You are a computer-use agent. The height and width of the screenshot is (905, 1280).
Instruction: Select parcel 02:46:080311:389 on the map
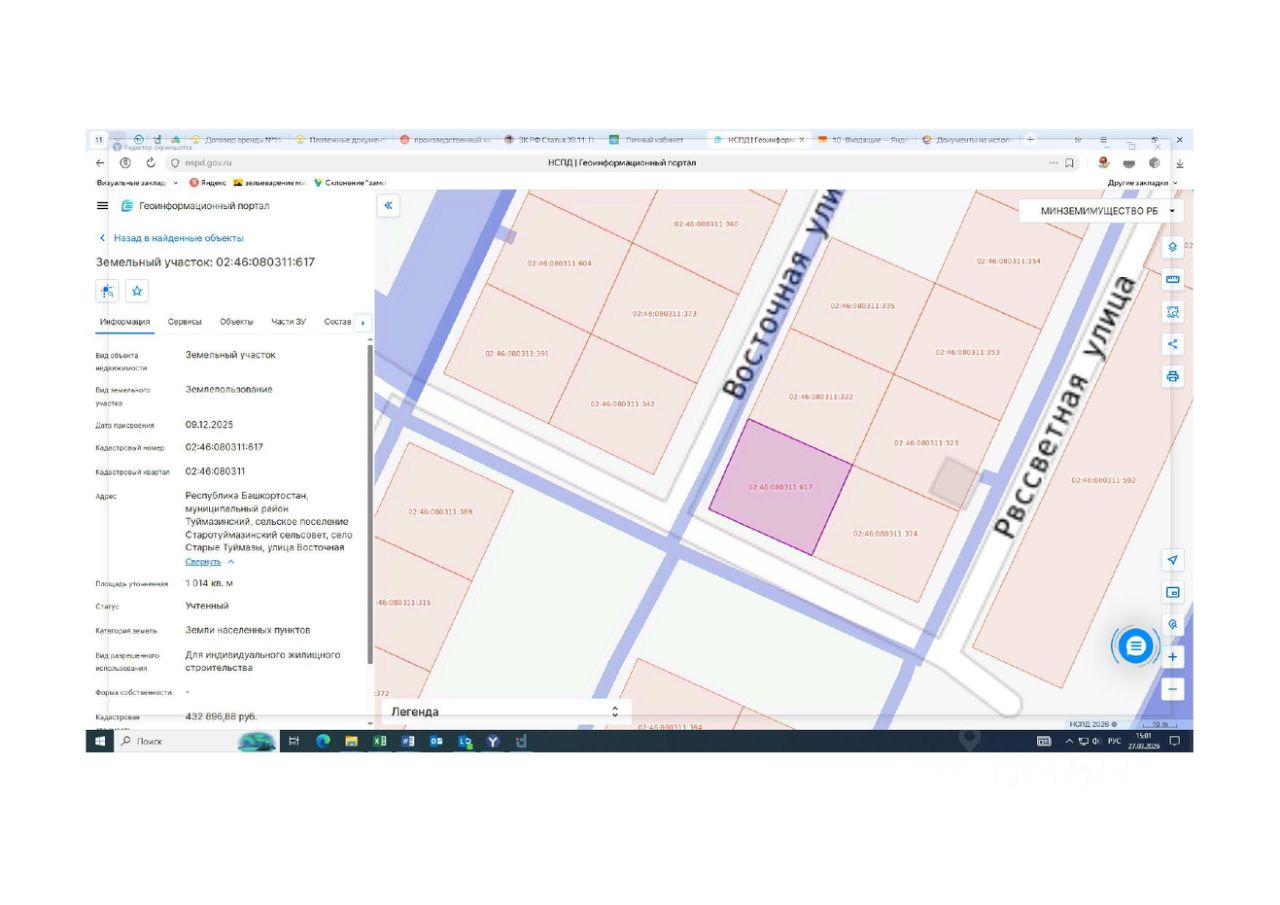[x=440, y=512]
